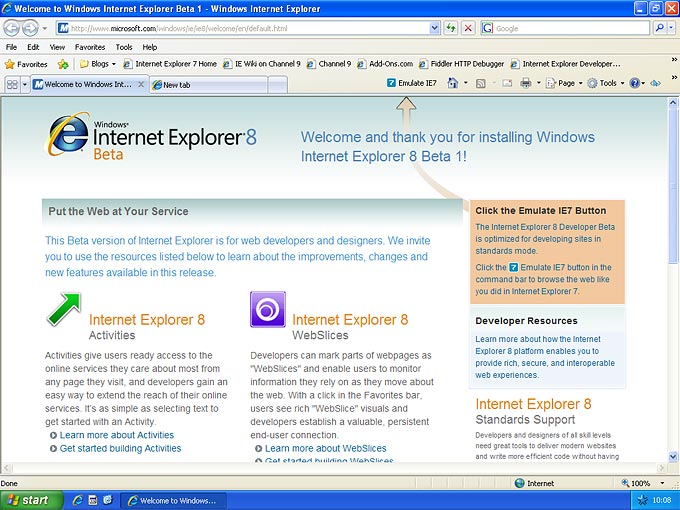Click the blank new tab button

(x=278, y=85)
